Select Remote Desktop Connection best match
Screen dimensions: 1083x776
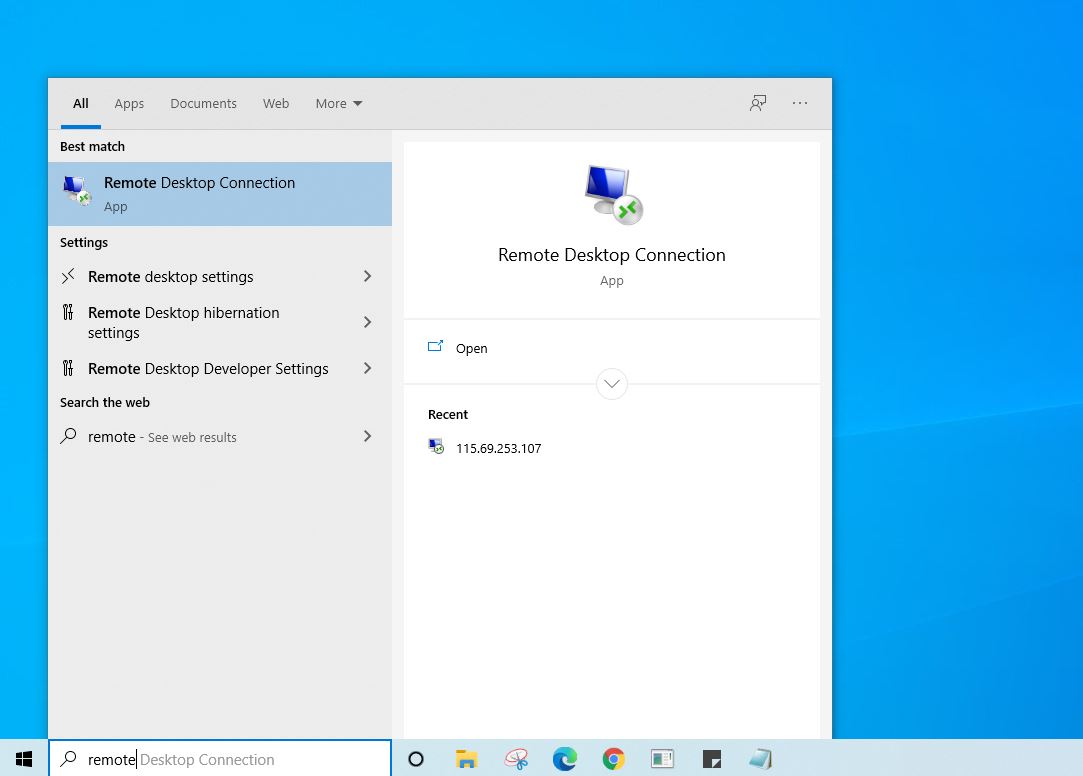(220, 194)
